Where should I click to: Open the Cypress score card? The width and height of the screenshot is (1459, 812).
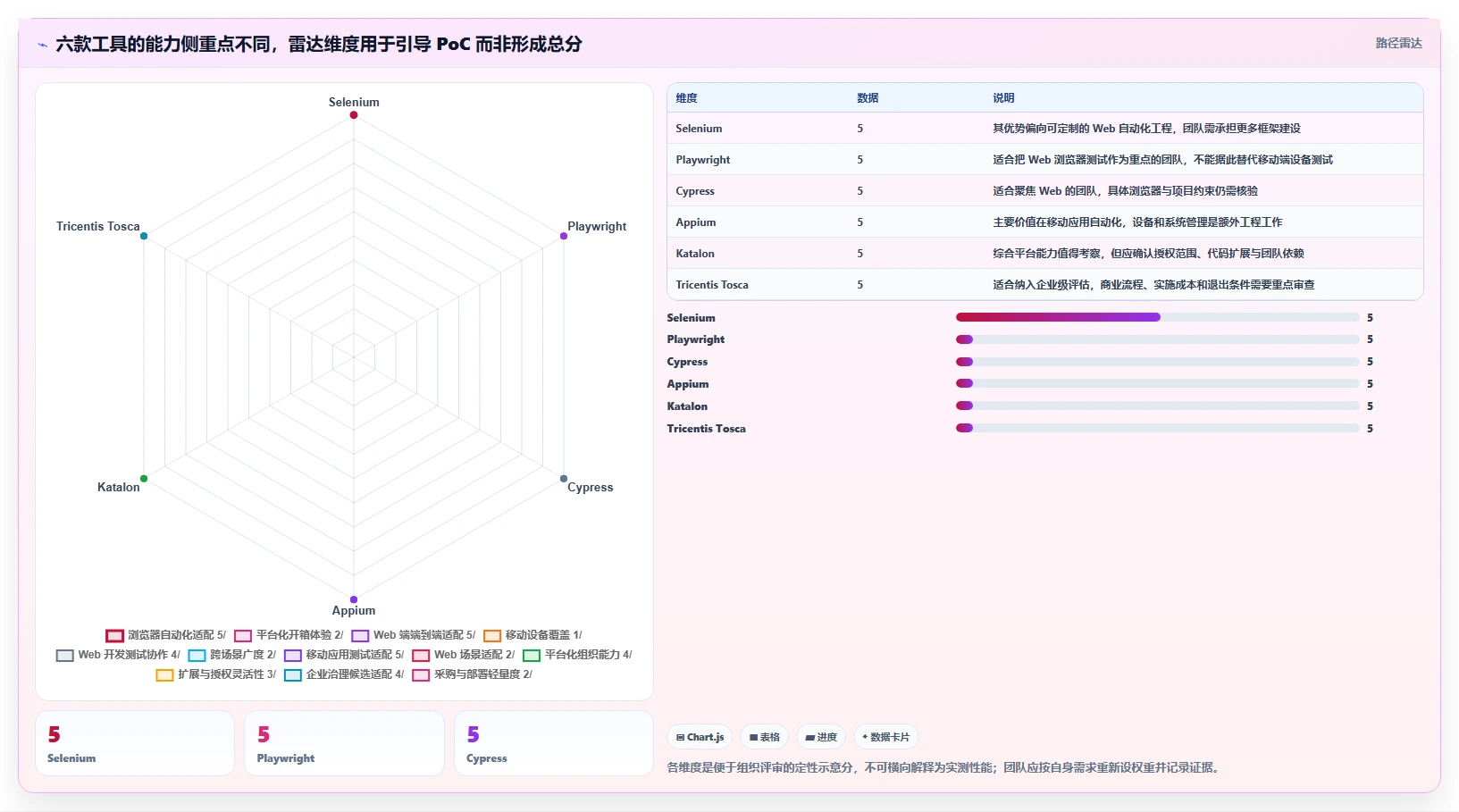coord(554,743)
